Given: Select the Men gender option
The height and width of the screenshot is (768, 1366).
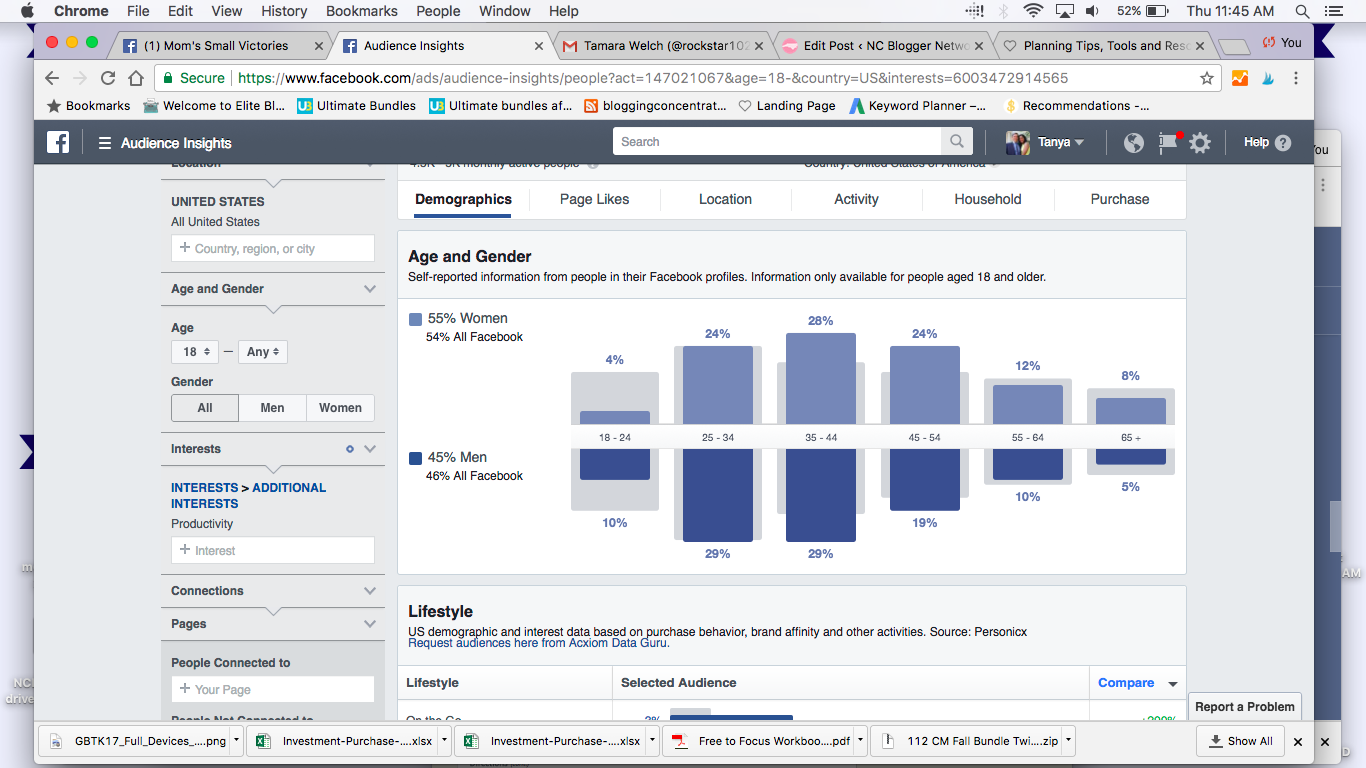Looking at the screenshot, I should coord(272,408).
